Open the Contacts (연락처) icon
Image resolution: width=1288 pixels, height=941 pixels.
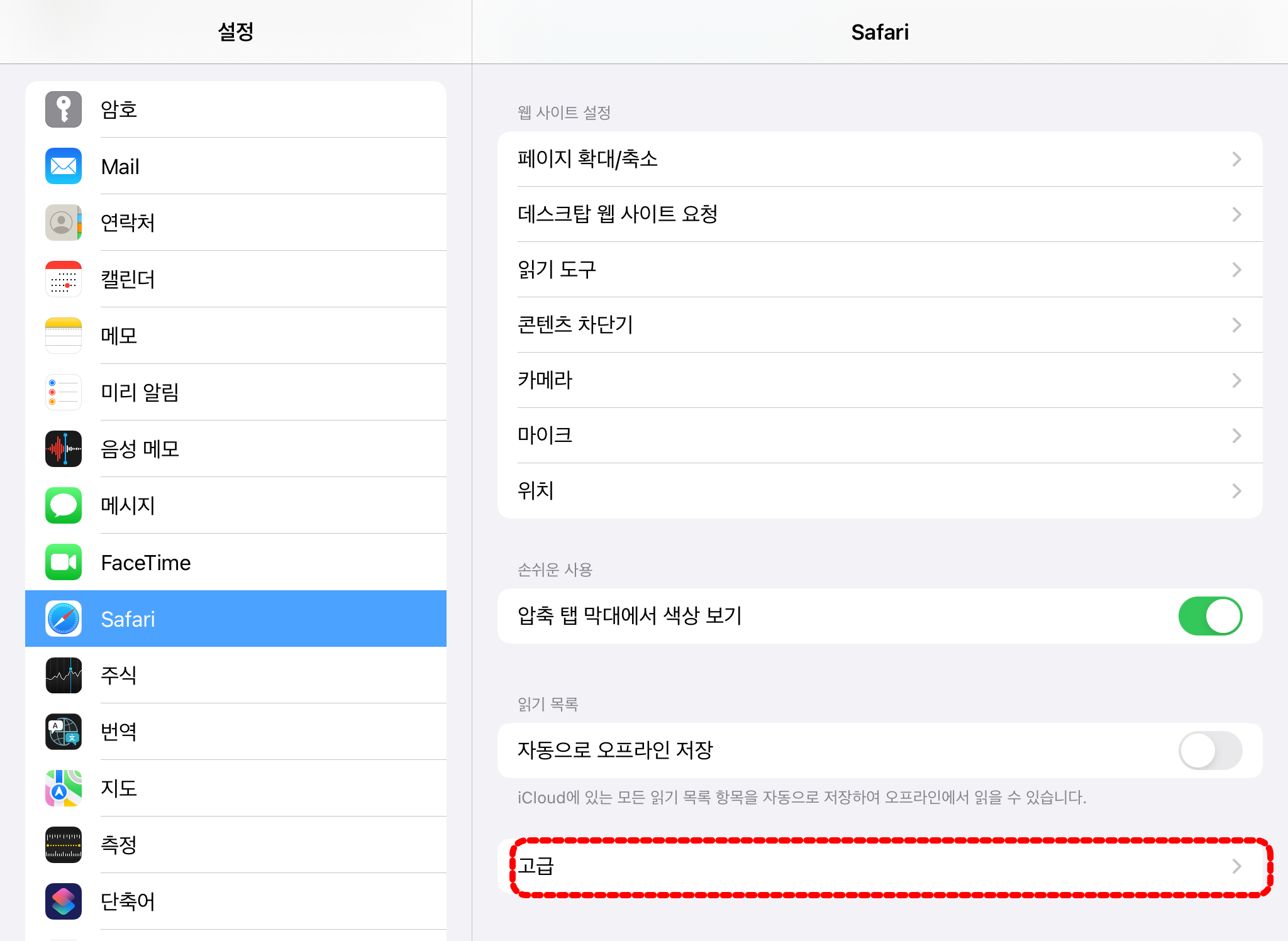point(64,223)
